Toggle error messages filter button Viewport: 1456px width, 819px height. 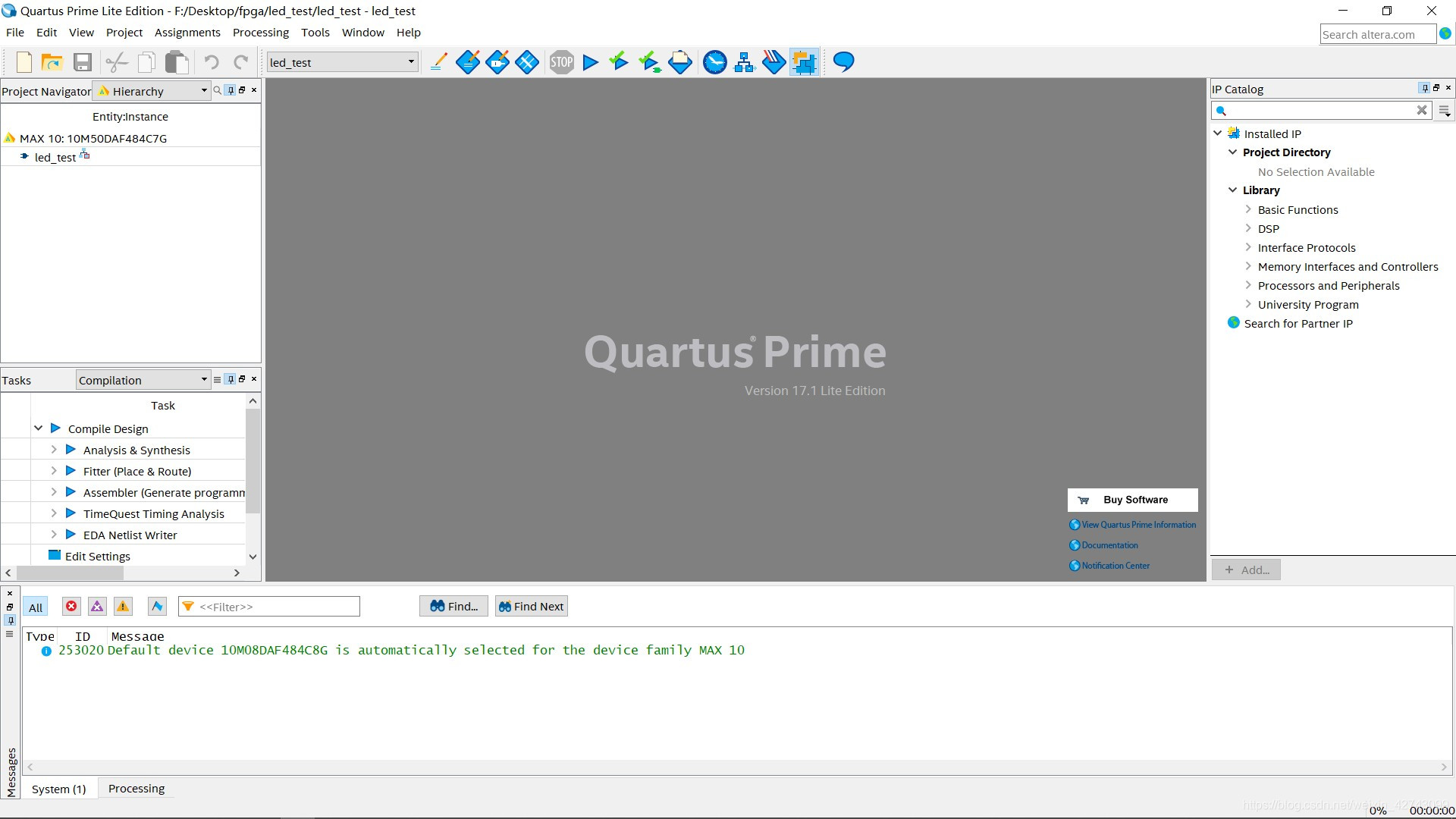pyautogui.click(x=71, y=607)
